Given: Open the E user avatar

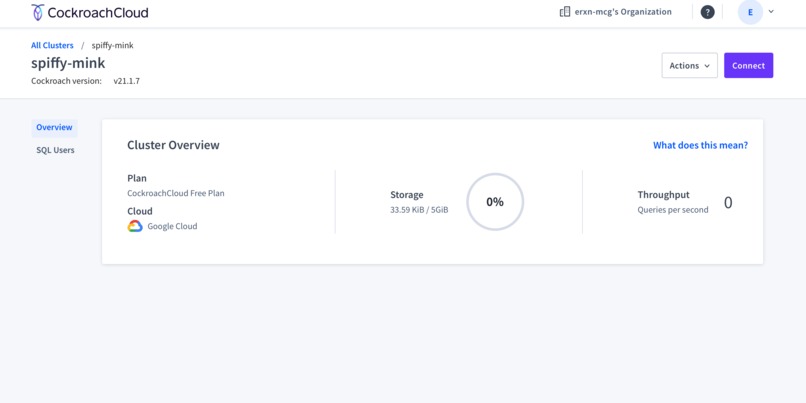Looking at the screenshot, I should [750, 12].
